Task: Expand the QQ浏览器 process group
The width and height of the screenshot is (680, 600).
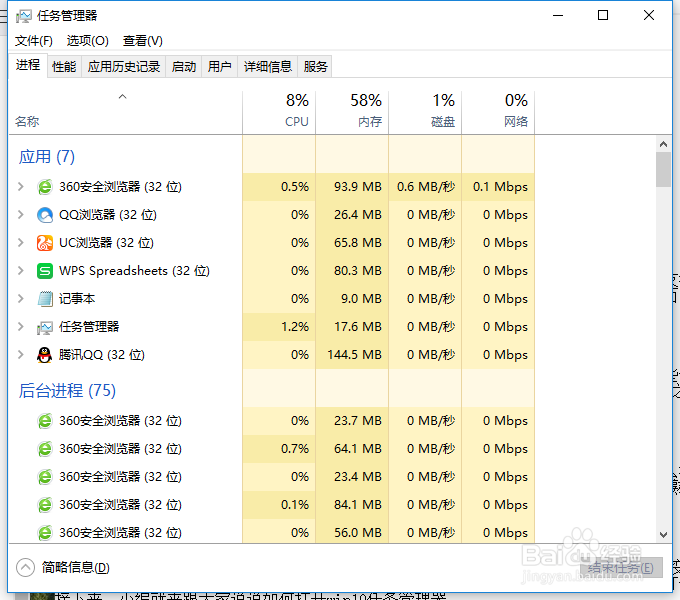Action: [x=21, y=215]
